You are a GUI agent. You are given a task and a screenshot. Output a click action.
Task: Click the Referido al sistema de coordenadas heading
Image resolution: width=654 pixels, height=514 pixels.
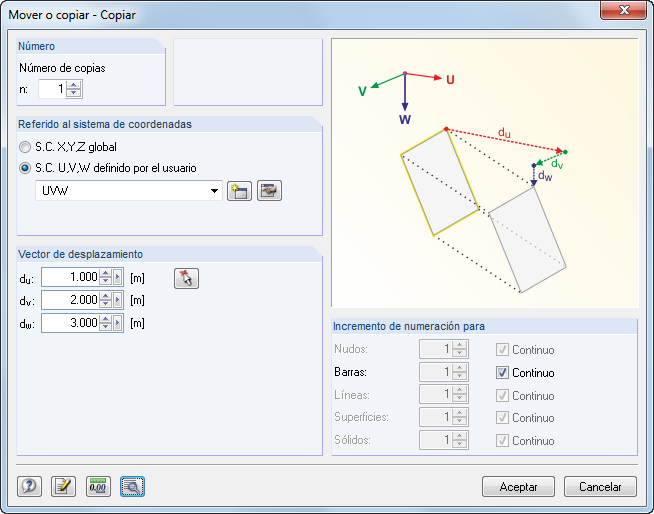(105, 124)
